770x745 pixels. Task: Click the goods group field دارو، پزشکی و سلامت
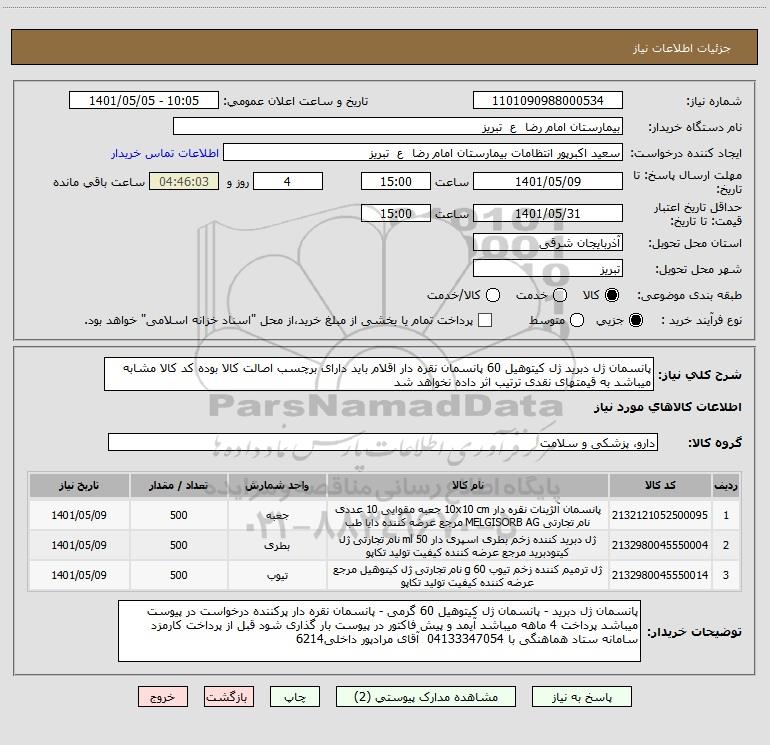click(383, 442)
